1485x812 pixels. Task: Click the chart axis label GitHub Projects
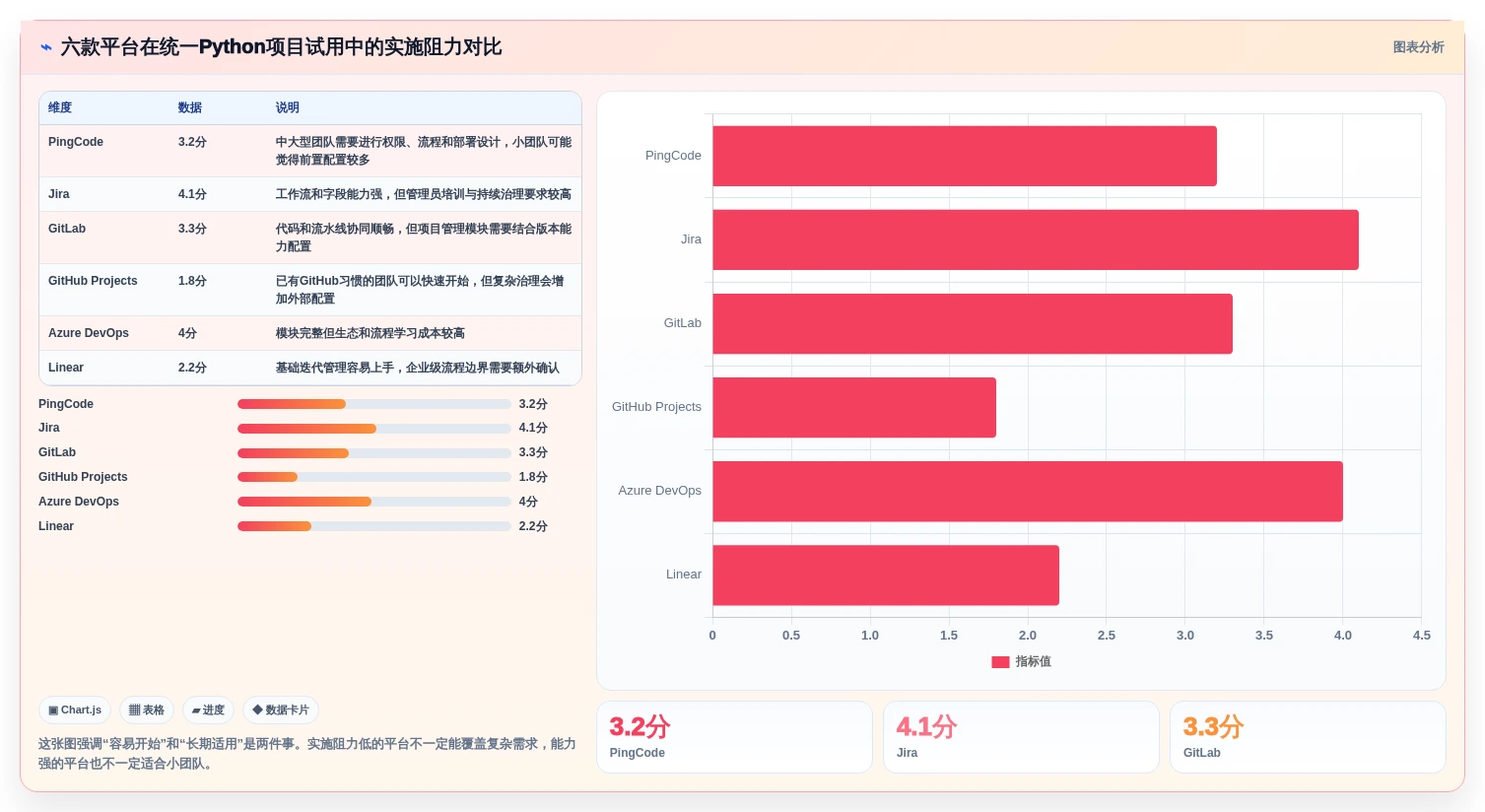point(656,407)
